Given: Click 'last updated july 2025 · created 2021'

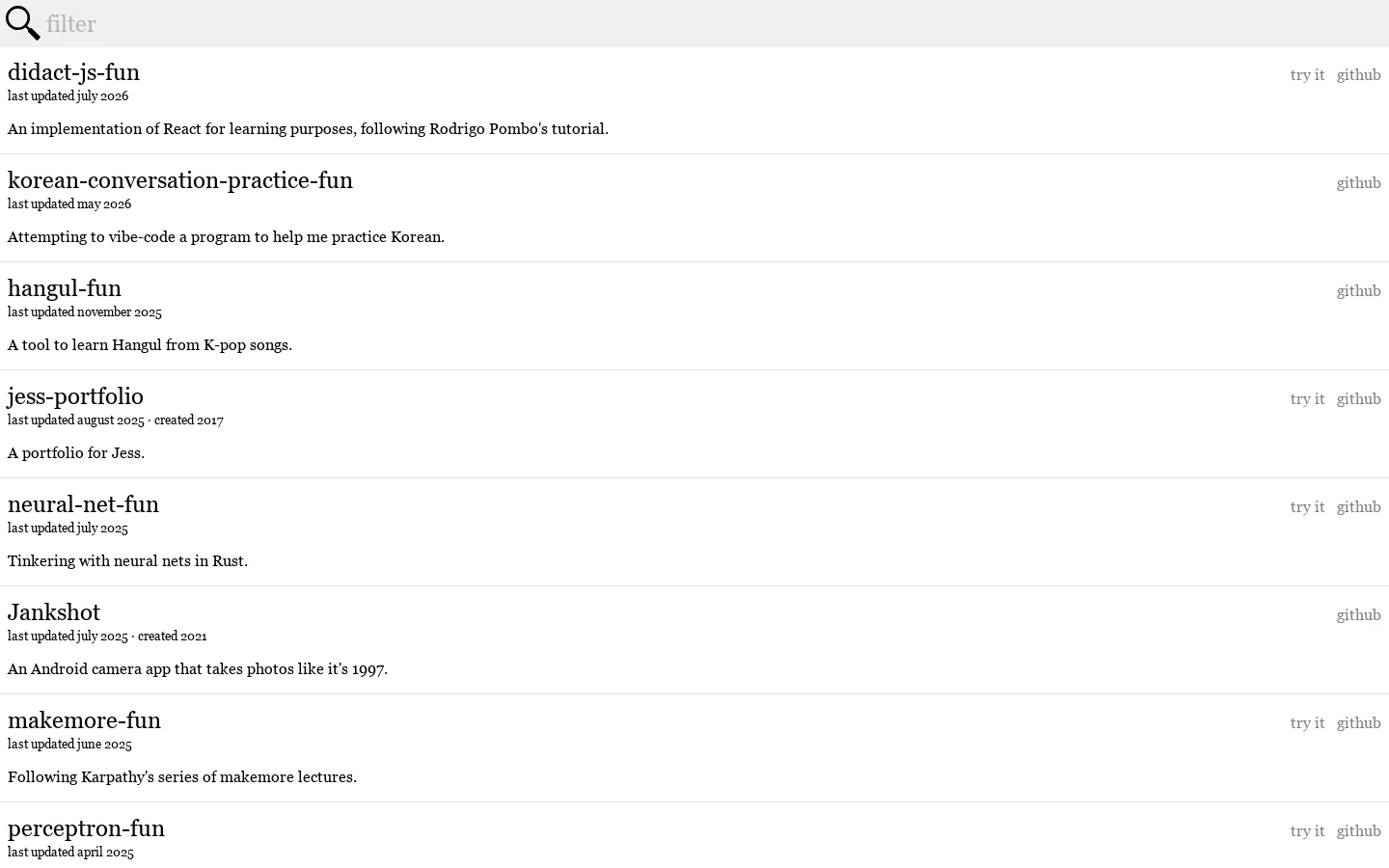Looking at the screenshot, I should tap(107, 637).
